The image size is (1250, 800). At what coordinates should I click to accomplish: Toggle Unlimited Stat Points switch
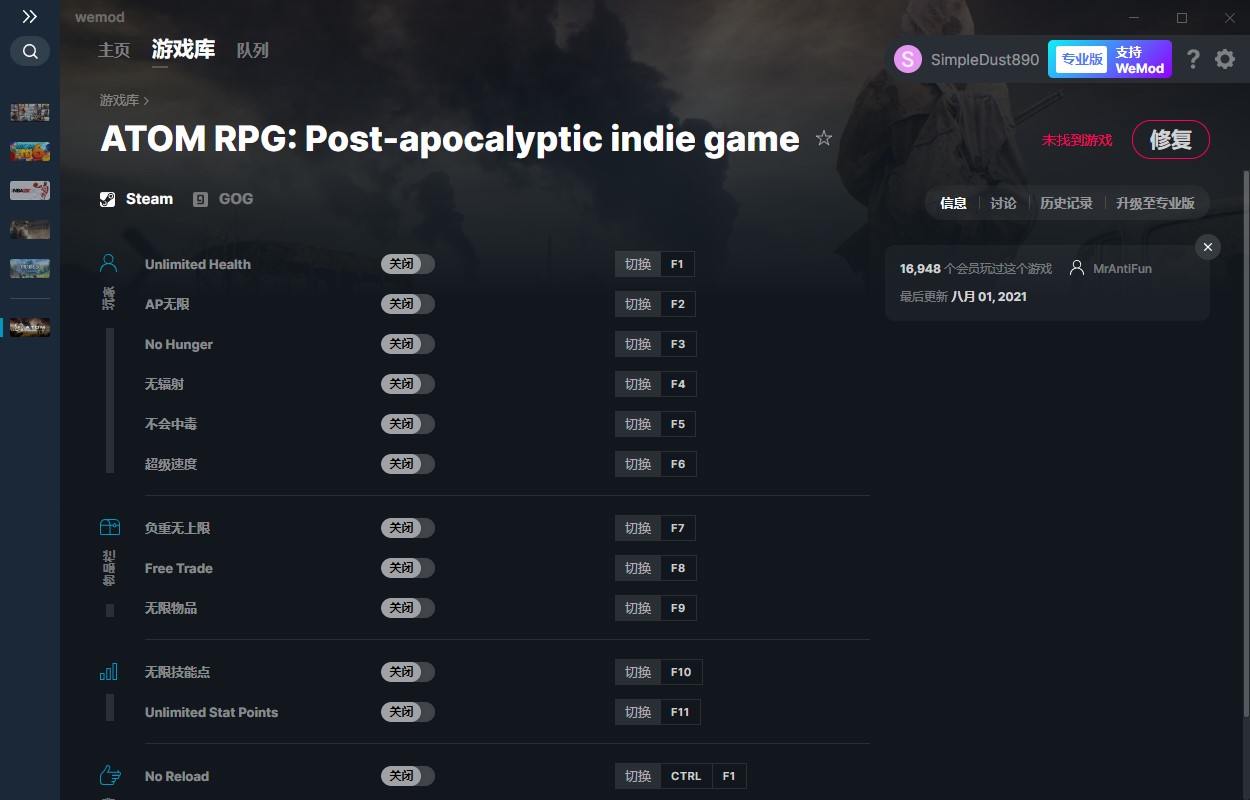coord(408,712)
